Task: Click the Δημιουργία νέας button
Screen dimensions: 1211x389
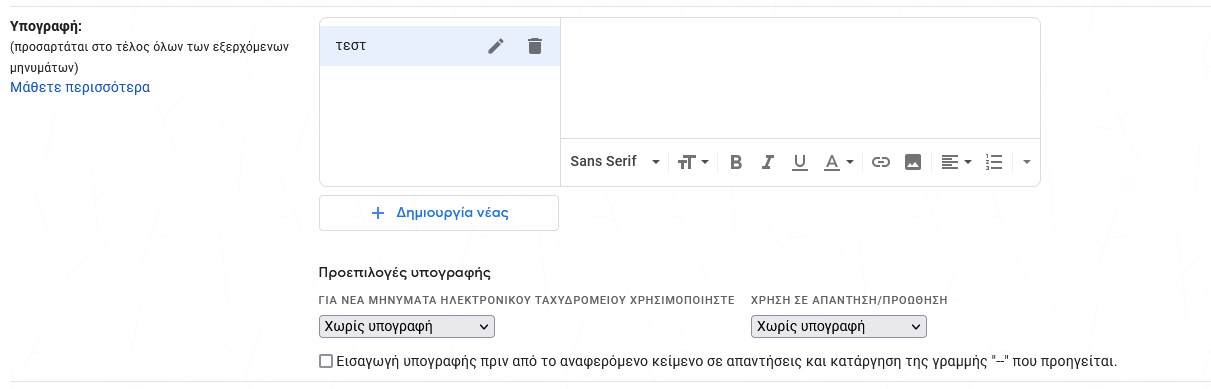Action: [x=439, y=213]
